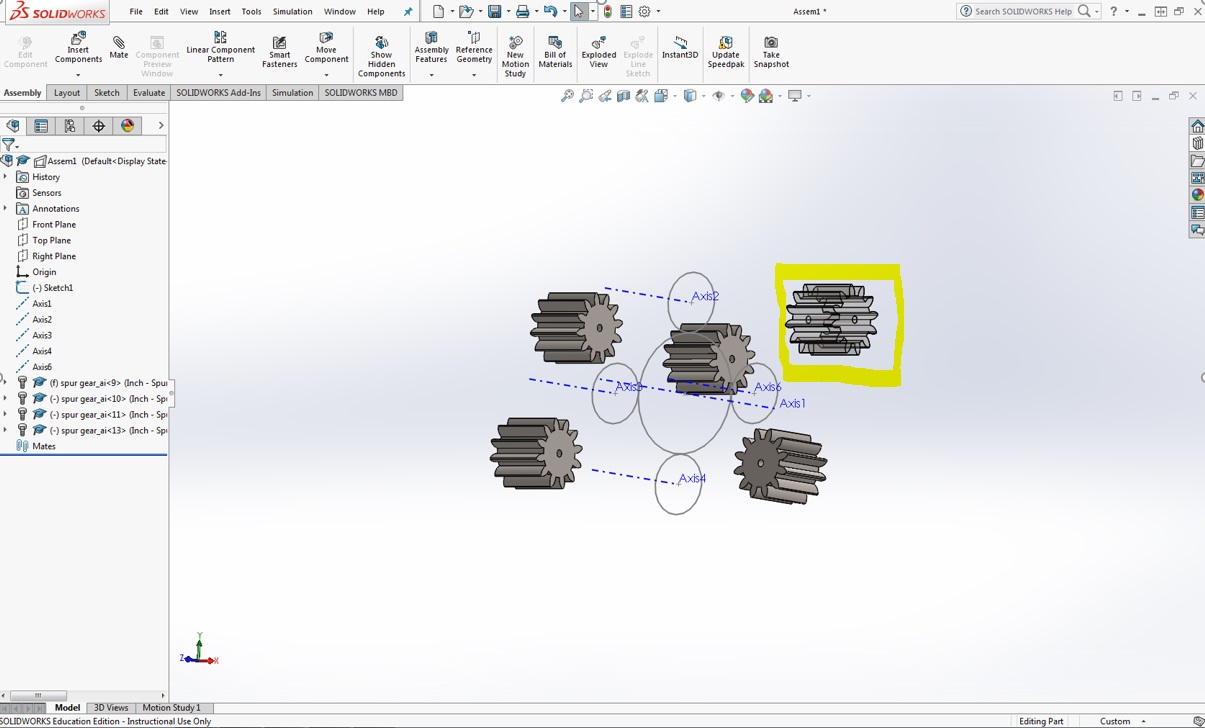
Task: Open the Custom units dropdown in status bar
Action: click(1143, 721)
